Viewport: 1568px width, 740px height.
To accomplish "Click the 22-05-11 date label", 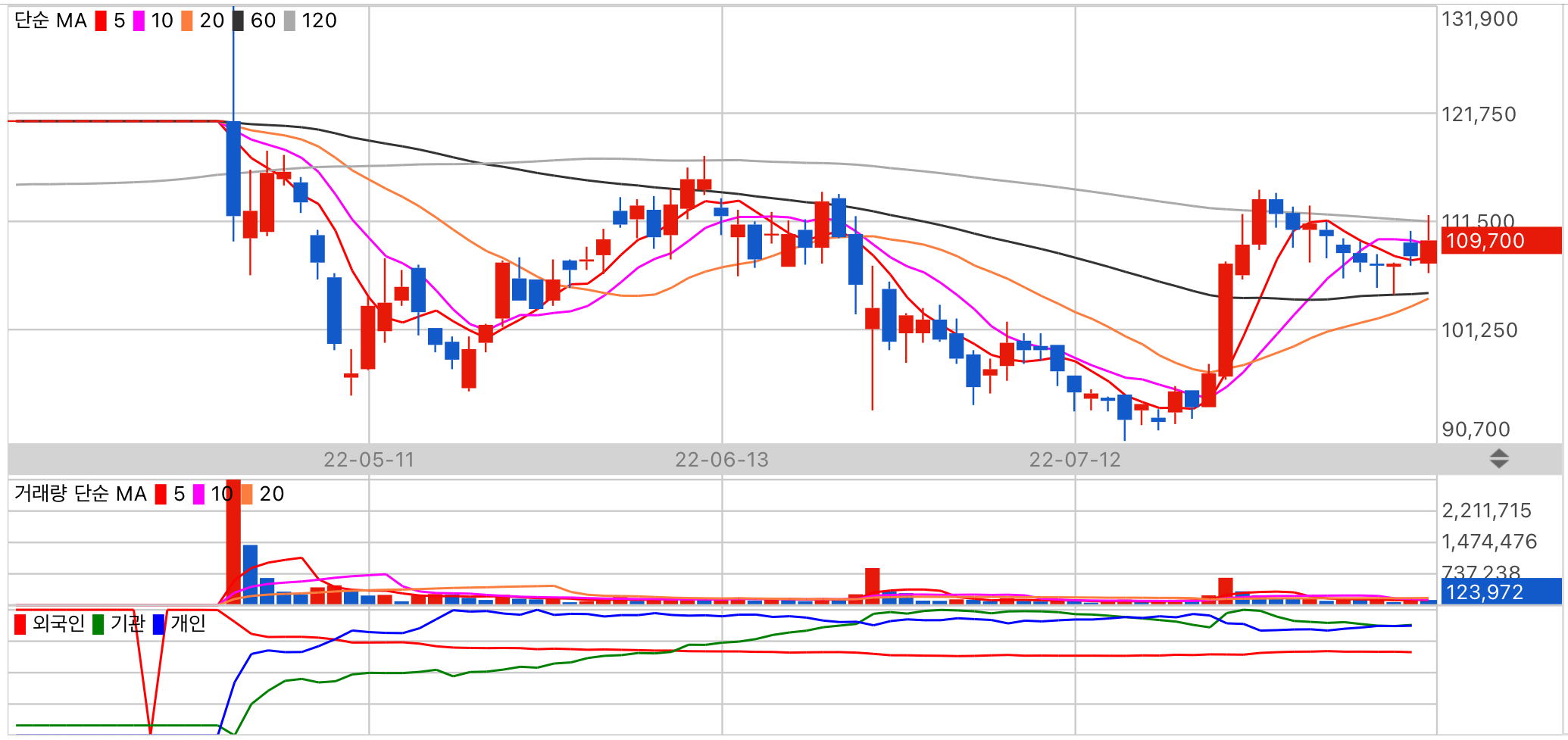I will (x=369, y=460).
